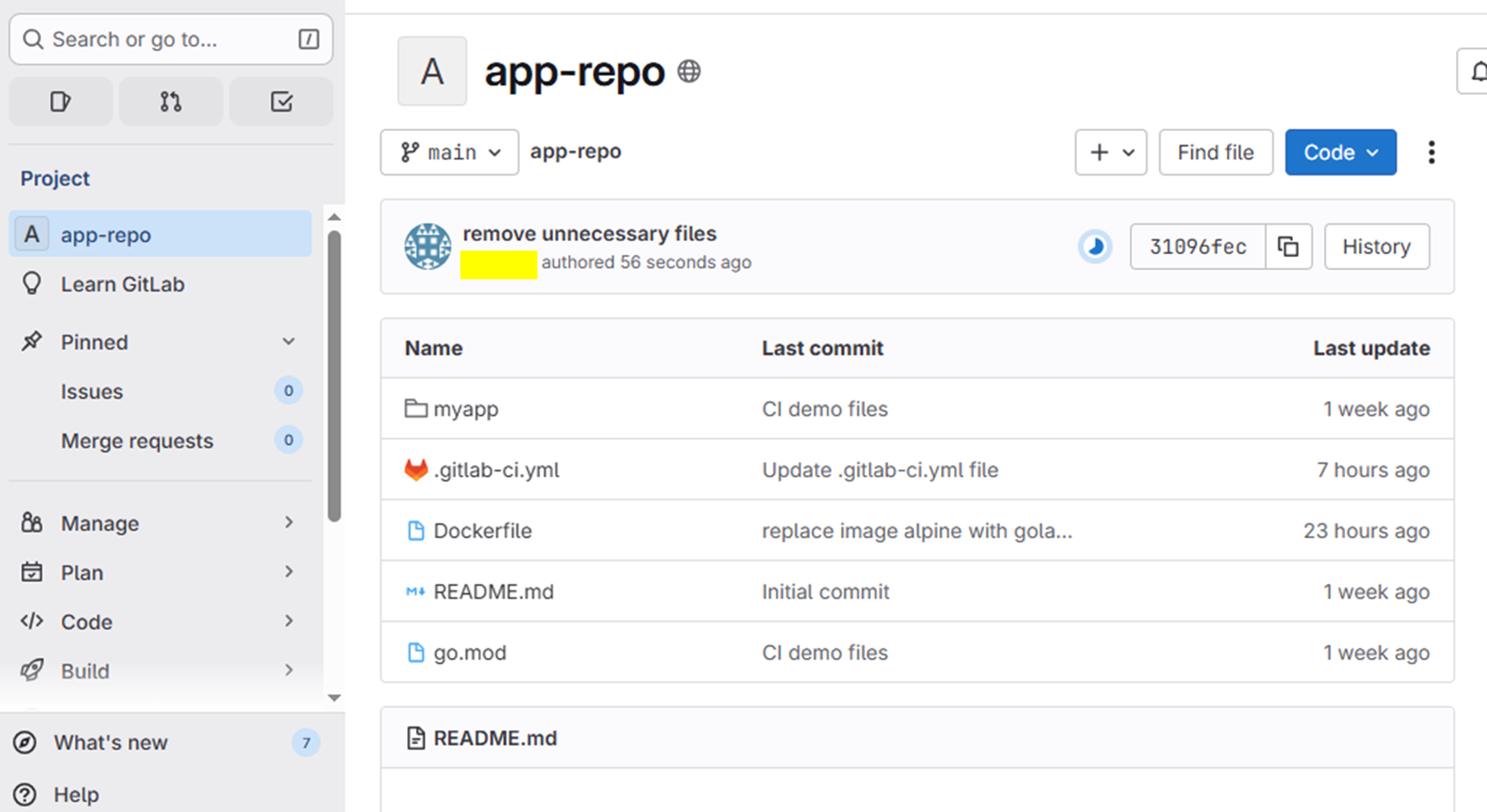The height and width of the screenshot is (812, 1487).
Task: Click the Plan calendar icon
Action: point(32,572)
